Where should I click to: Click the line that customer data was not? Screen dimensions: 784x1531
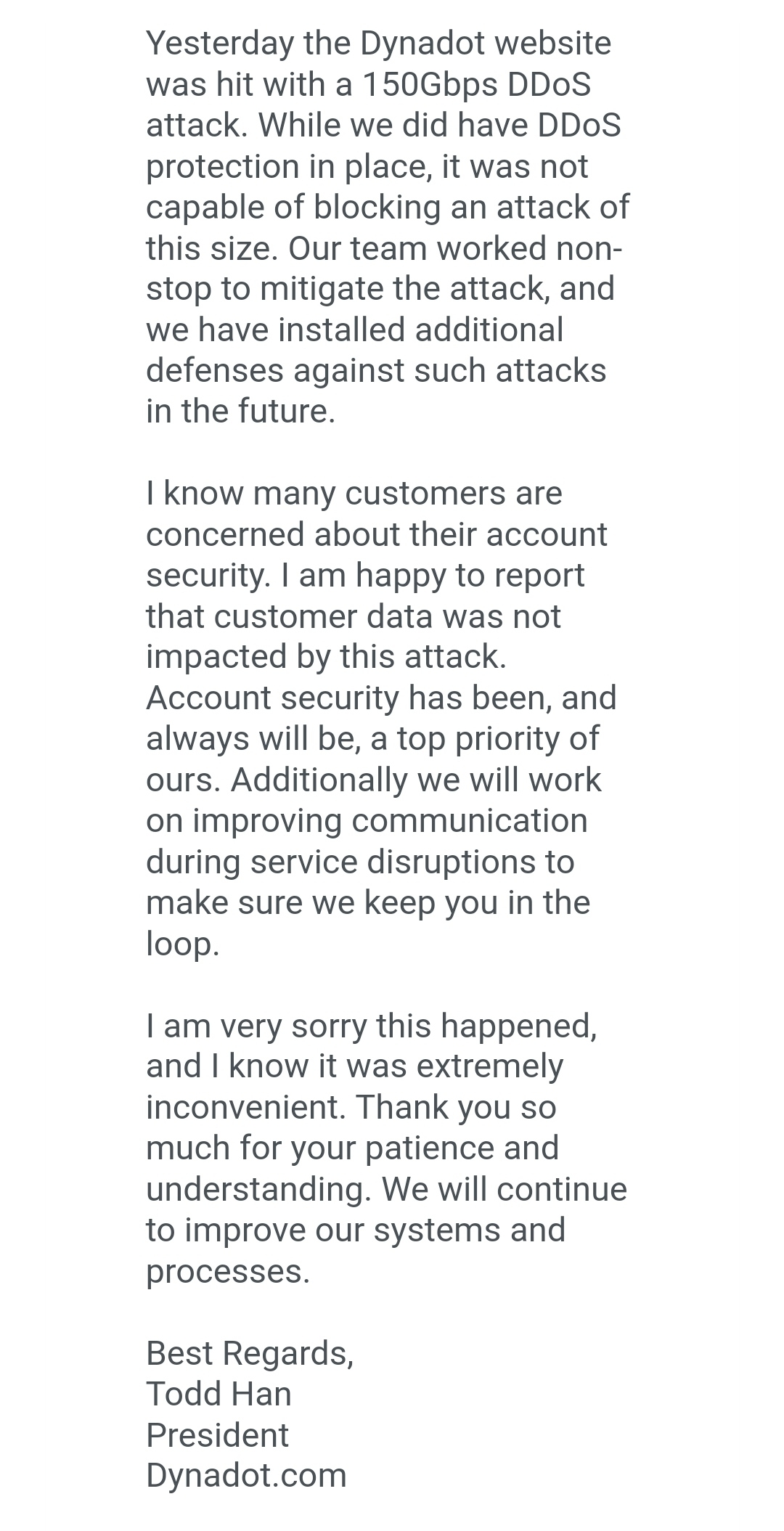coord(353,616)
